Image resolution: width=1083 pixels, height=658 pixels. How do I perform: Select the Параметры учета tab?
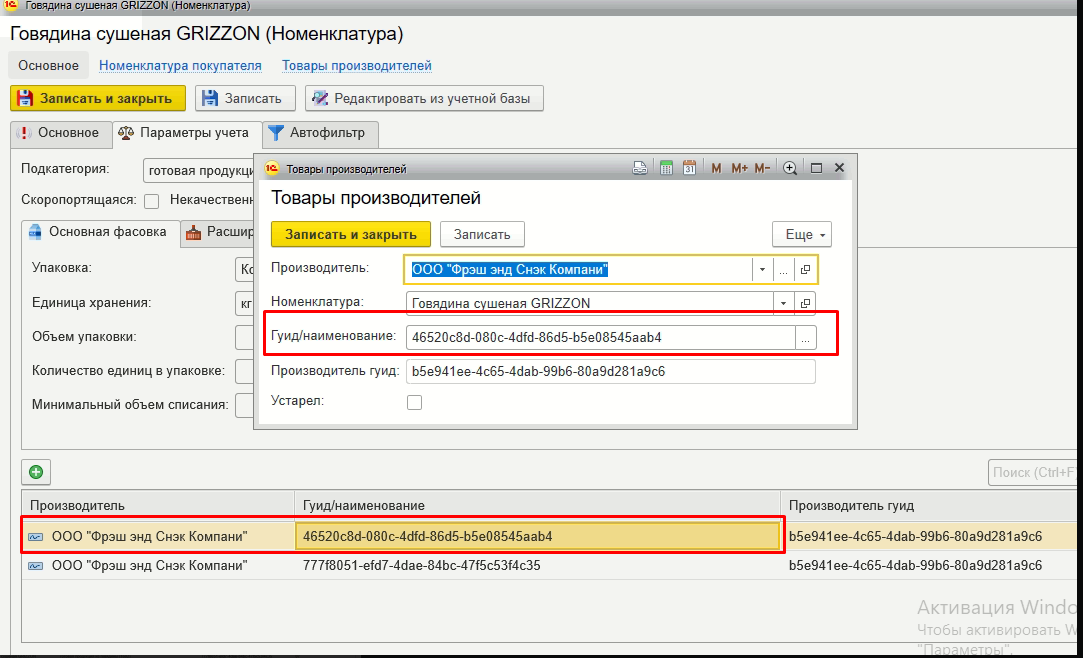point(186,133)
